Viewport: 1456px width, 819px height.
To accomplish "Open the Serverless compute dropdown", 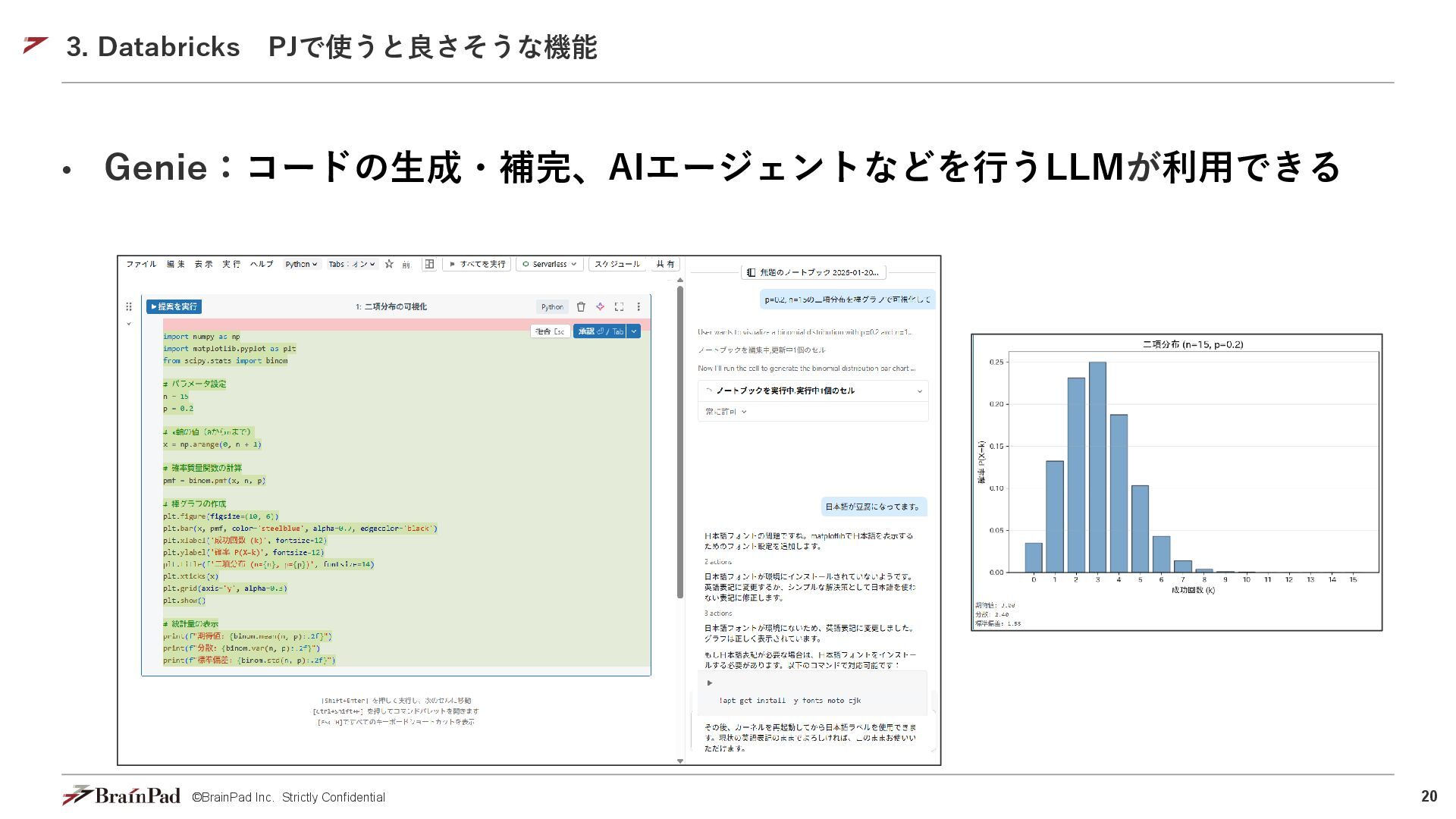I will point(550,264).
